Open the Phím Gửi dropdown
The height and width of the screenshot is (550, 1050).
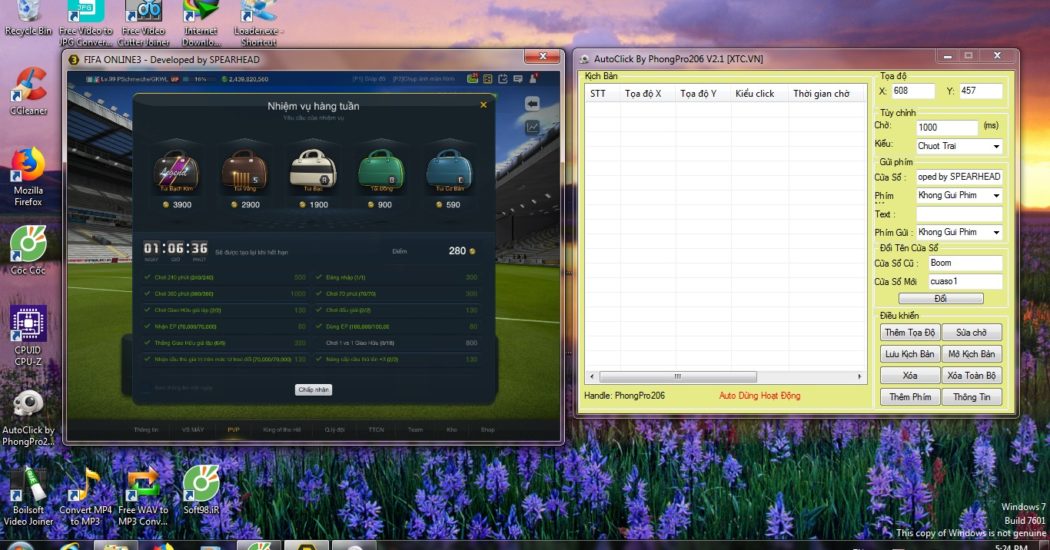(959, 232)
